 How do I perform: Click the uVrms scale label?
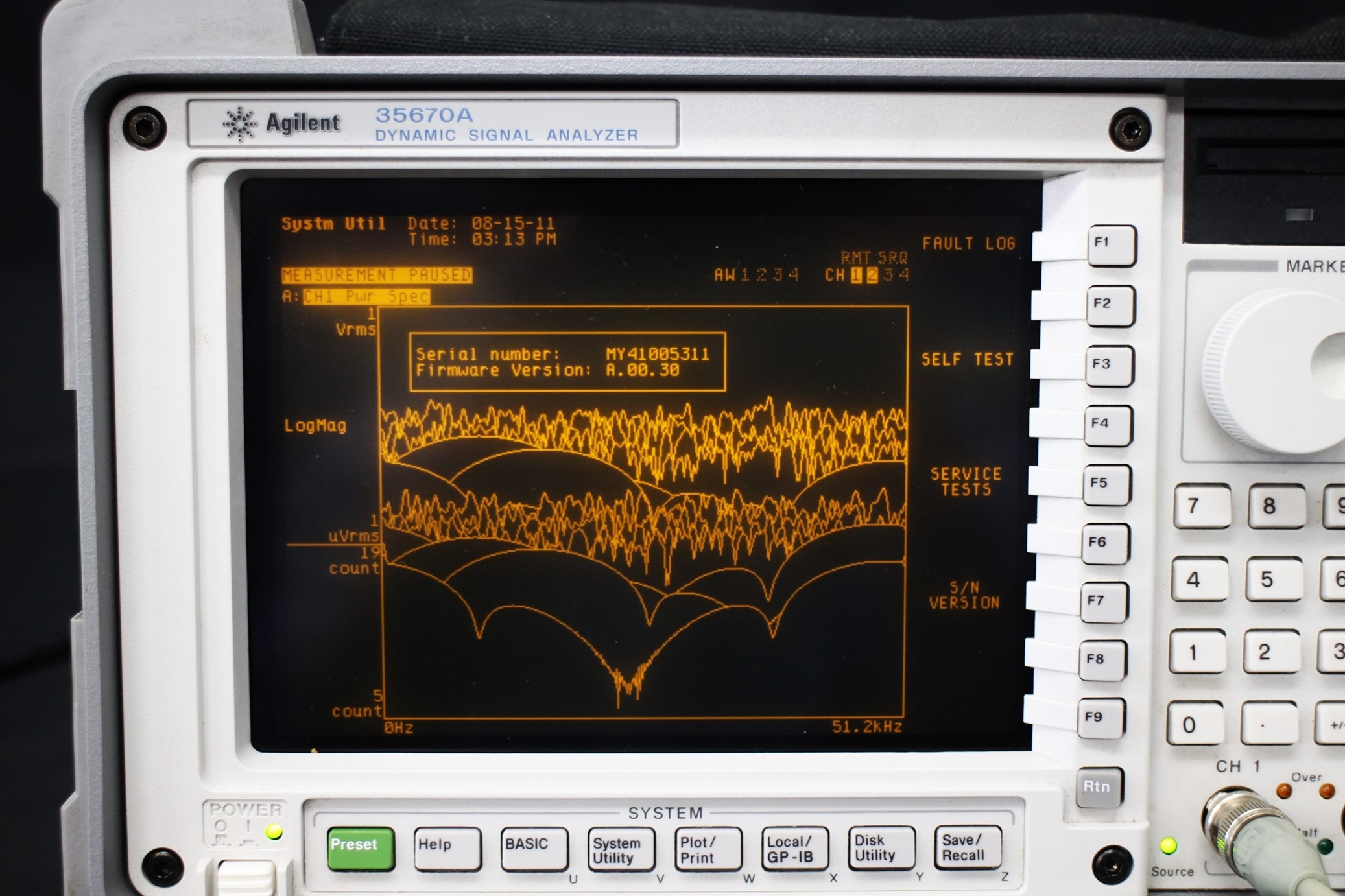pos(353,536)
